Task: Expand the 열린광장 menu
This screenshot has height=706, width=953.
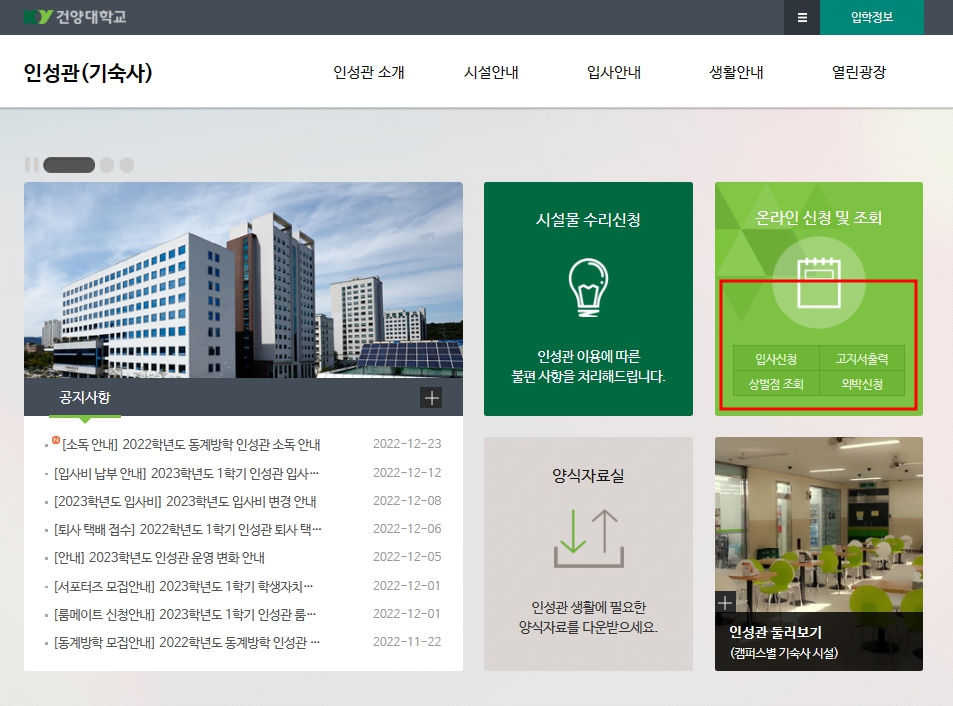Action: point(859,72)
